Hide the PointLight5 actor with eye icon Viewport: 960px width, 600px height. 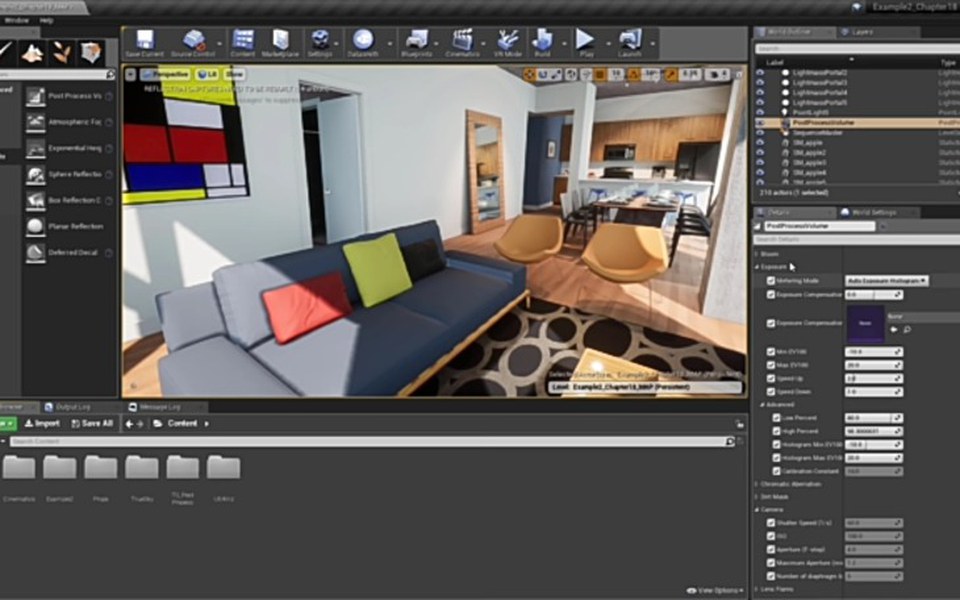click(x=760, y=113)
